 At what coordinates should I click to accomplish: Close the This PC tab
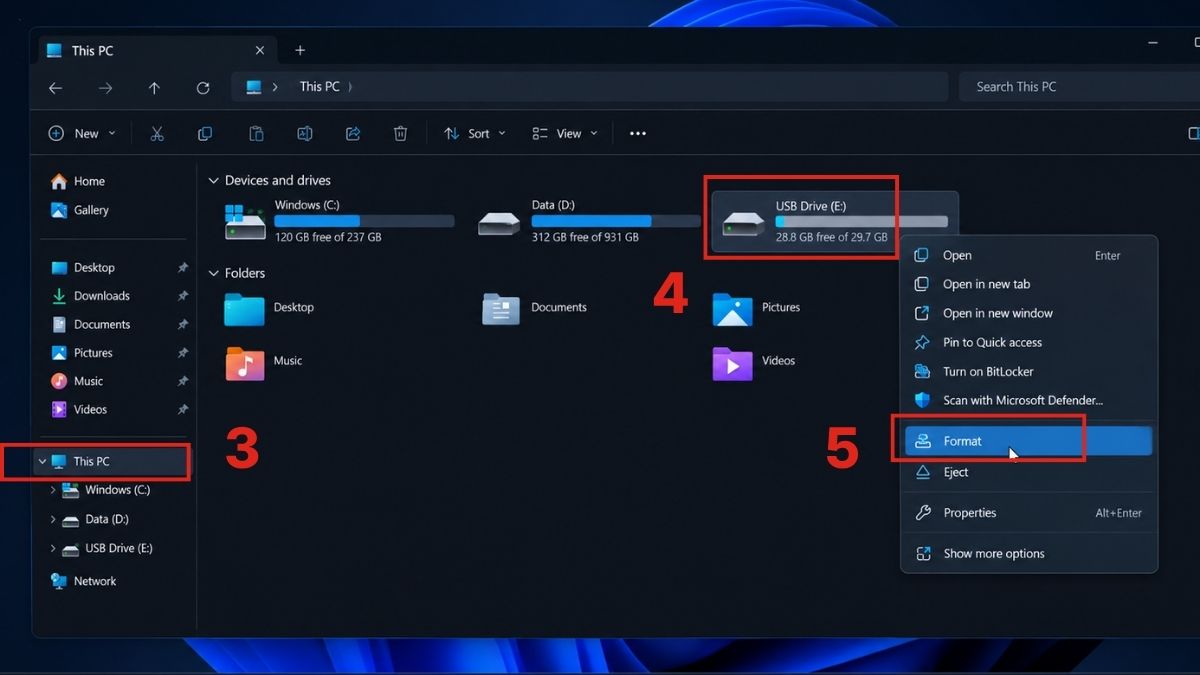tap(260, 50)
